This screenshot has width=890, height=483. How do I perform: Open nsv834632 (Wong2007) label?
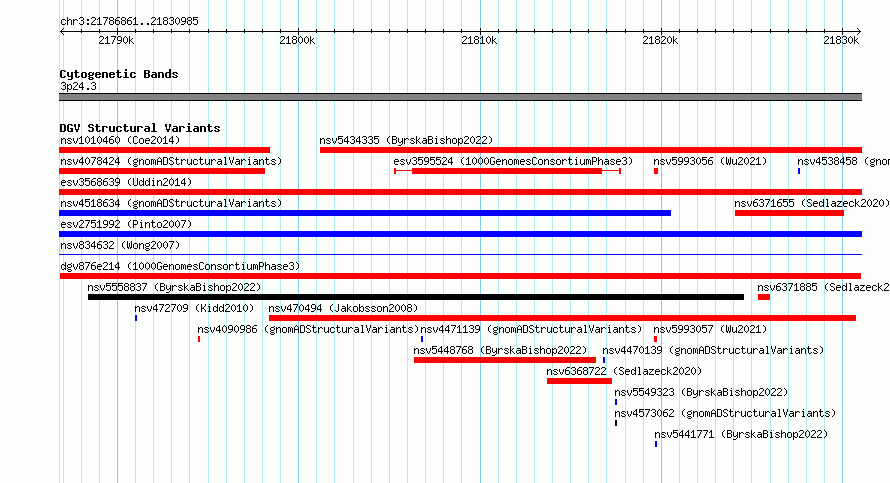pos(120,245)
